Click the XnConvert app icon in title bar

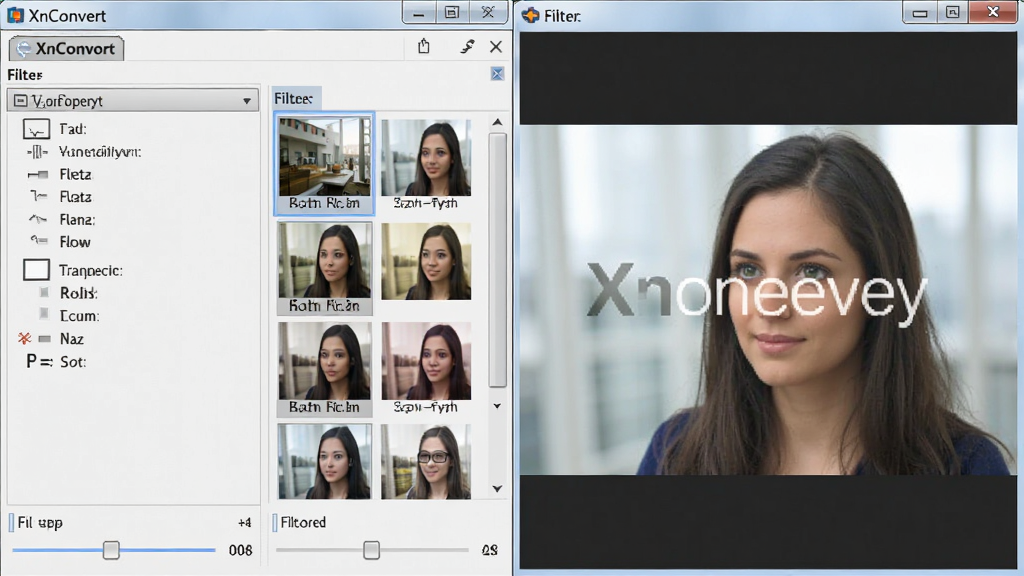(14, 15)
